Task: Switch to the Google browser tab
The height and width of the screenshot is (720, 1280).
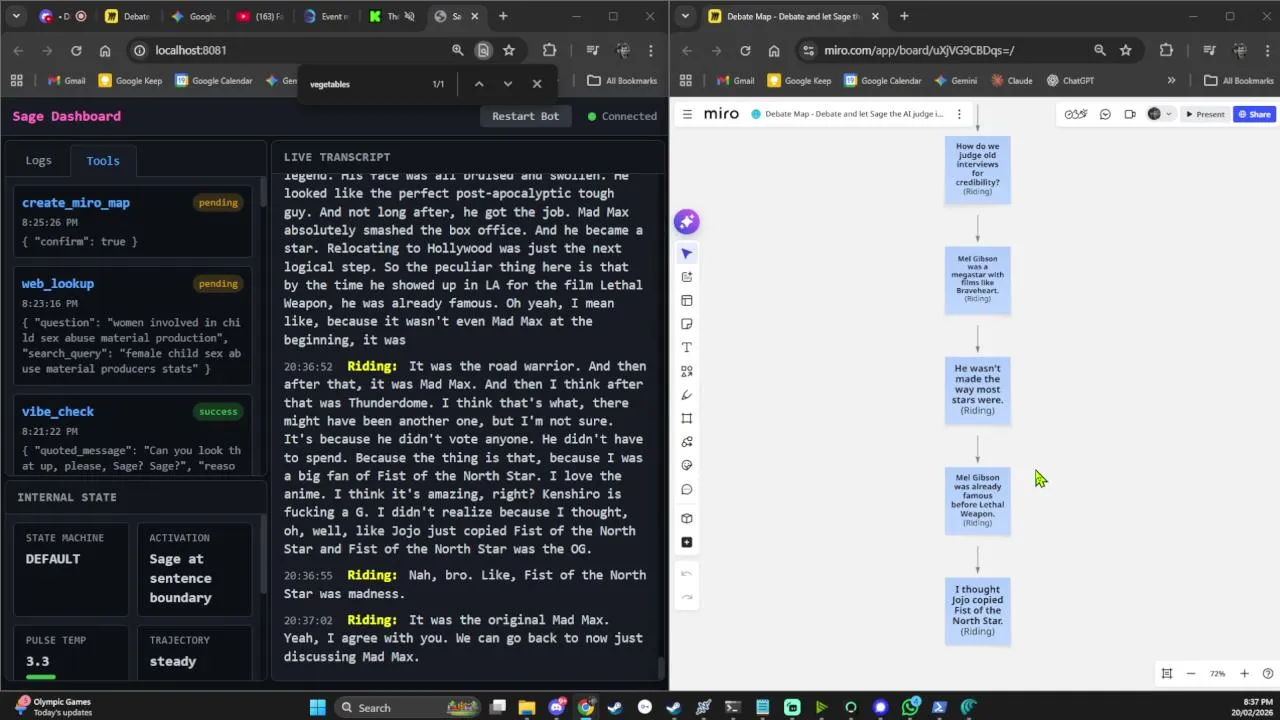Action: tap(194, 16)
